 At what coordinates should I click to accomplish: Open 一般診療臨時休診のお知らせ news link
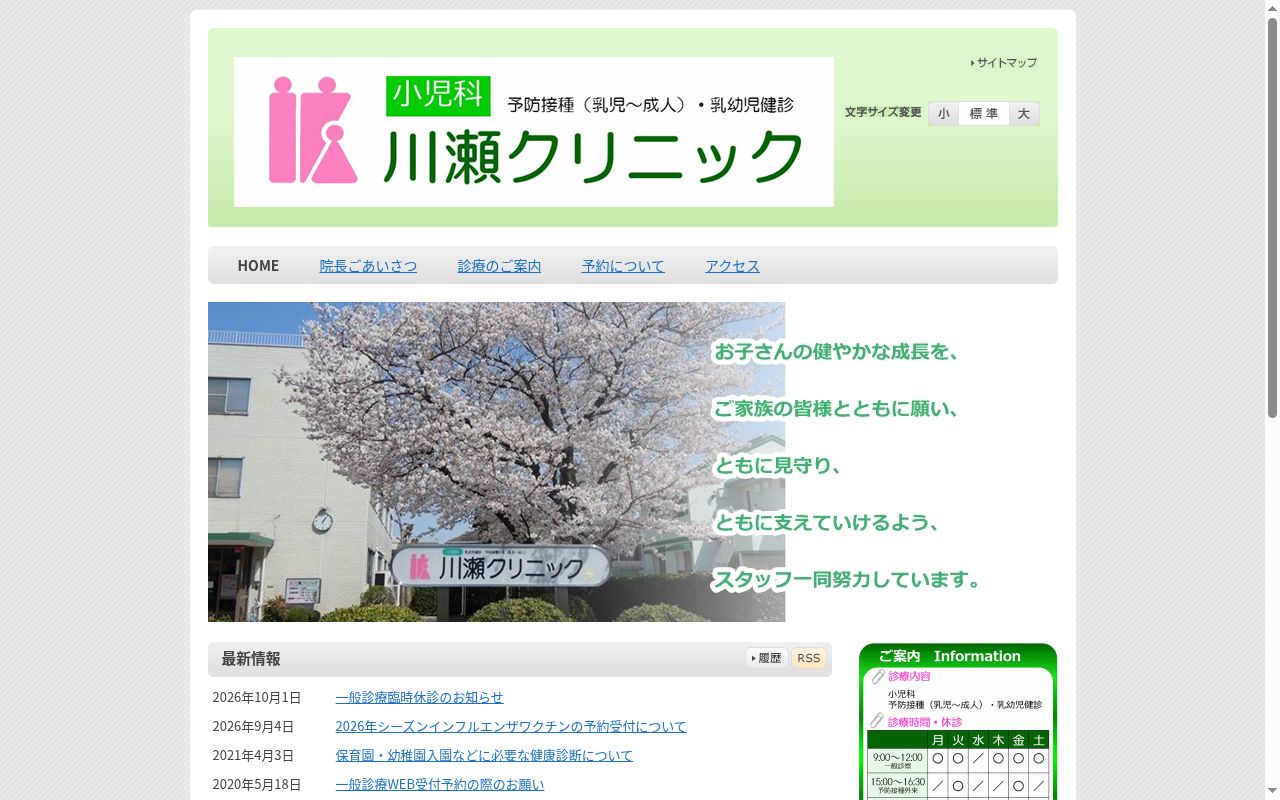click(419, 698)
